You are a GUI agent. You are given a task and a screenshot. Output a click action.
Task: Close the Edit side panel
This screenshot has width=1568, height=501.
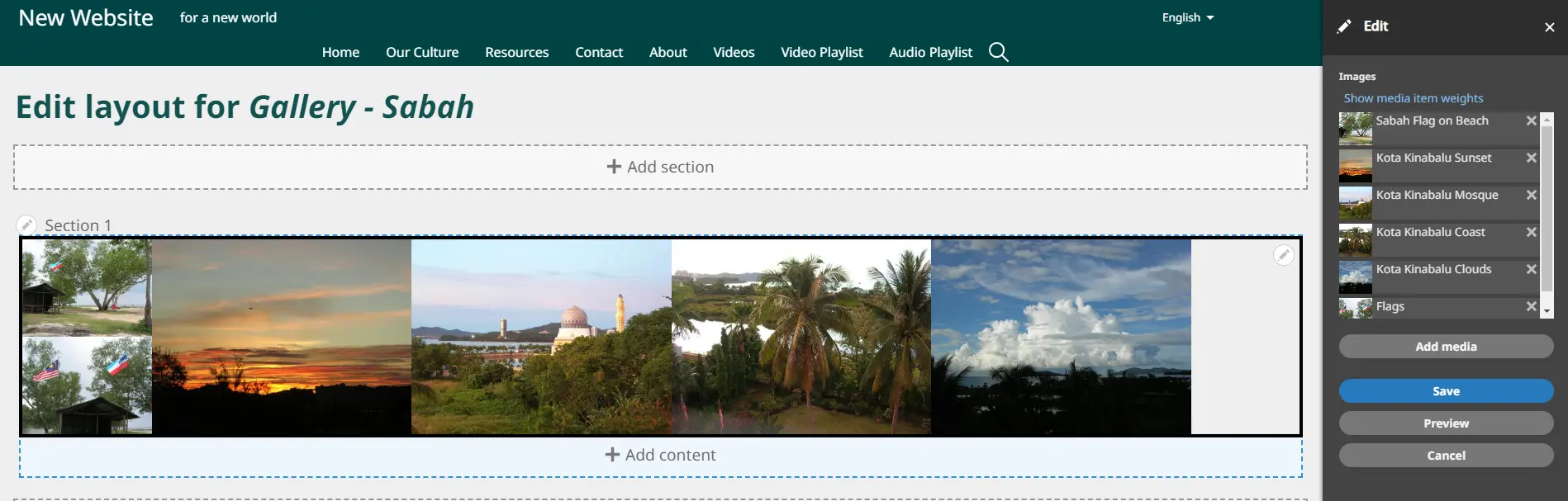coord(1549,27)
